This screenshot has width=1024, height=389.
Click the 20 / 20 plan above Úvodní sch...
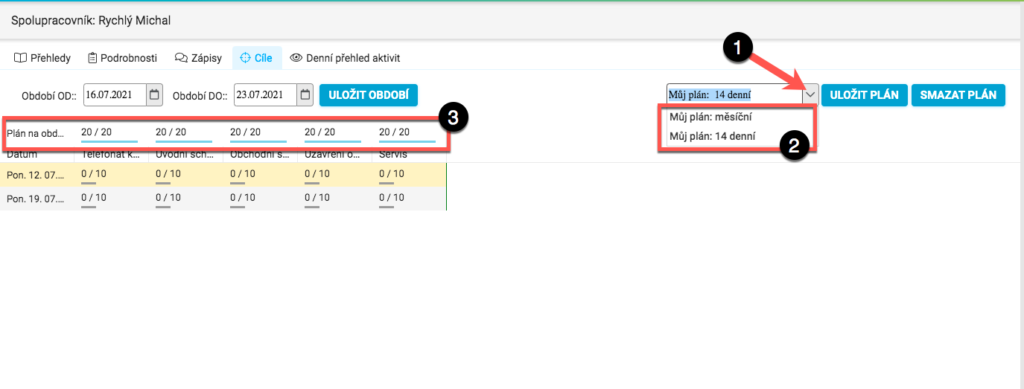[x=171, y=132]
